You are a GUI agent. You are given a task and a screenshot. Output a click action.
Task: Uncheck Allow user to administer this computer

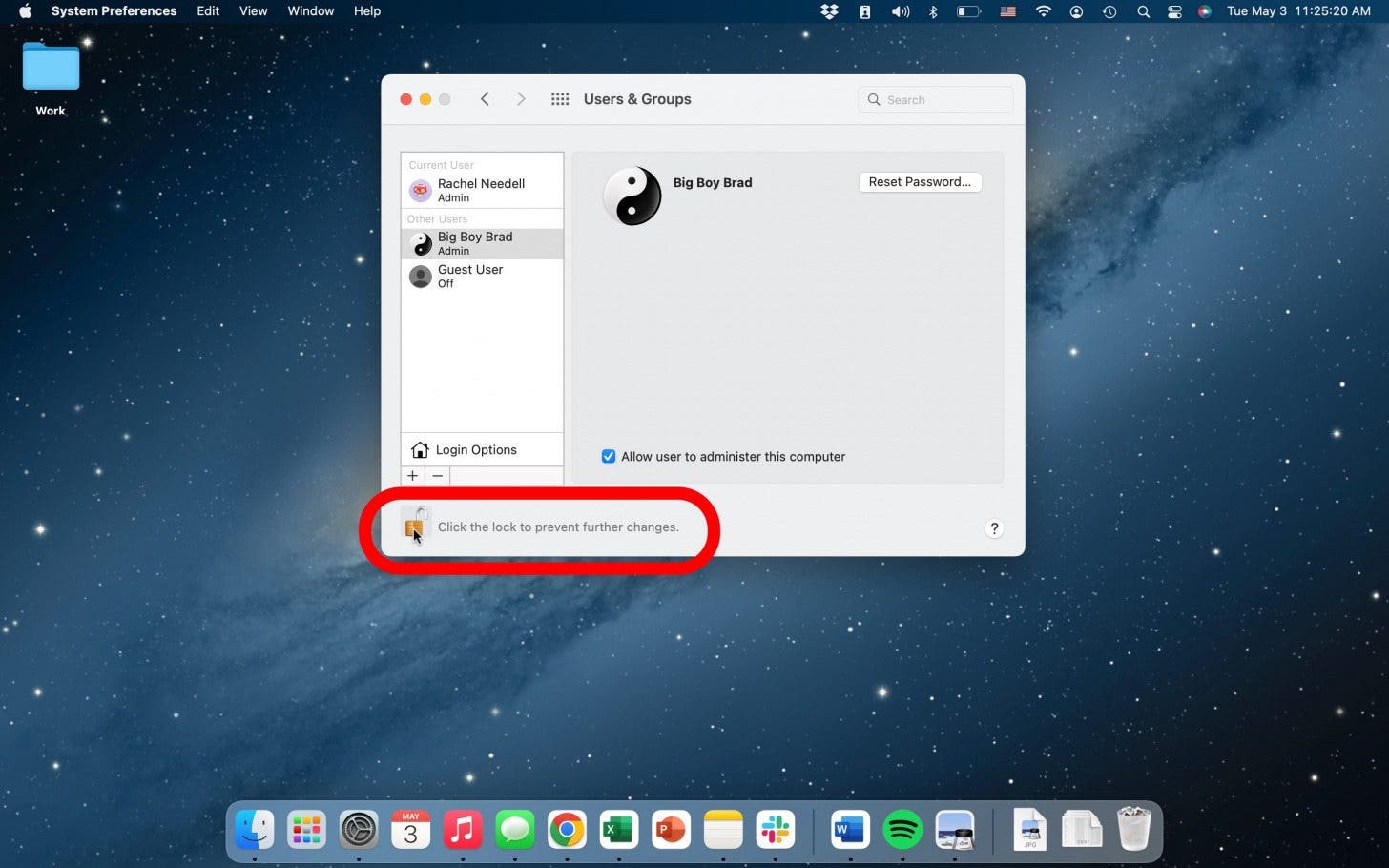pos(609,457)
